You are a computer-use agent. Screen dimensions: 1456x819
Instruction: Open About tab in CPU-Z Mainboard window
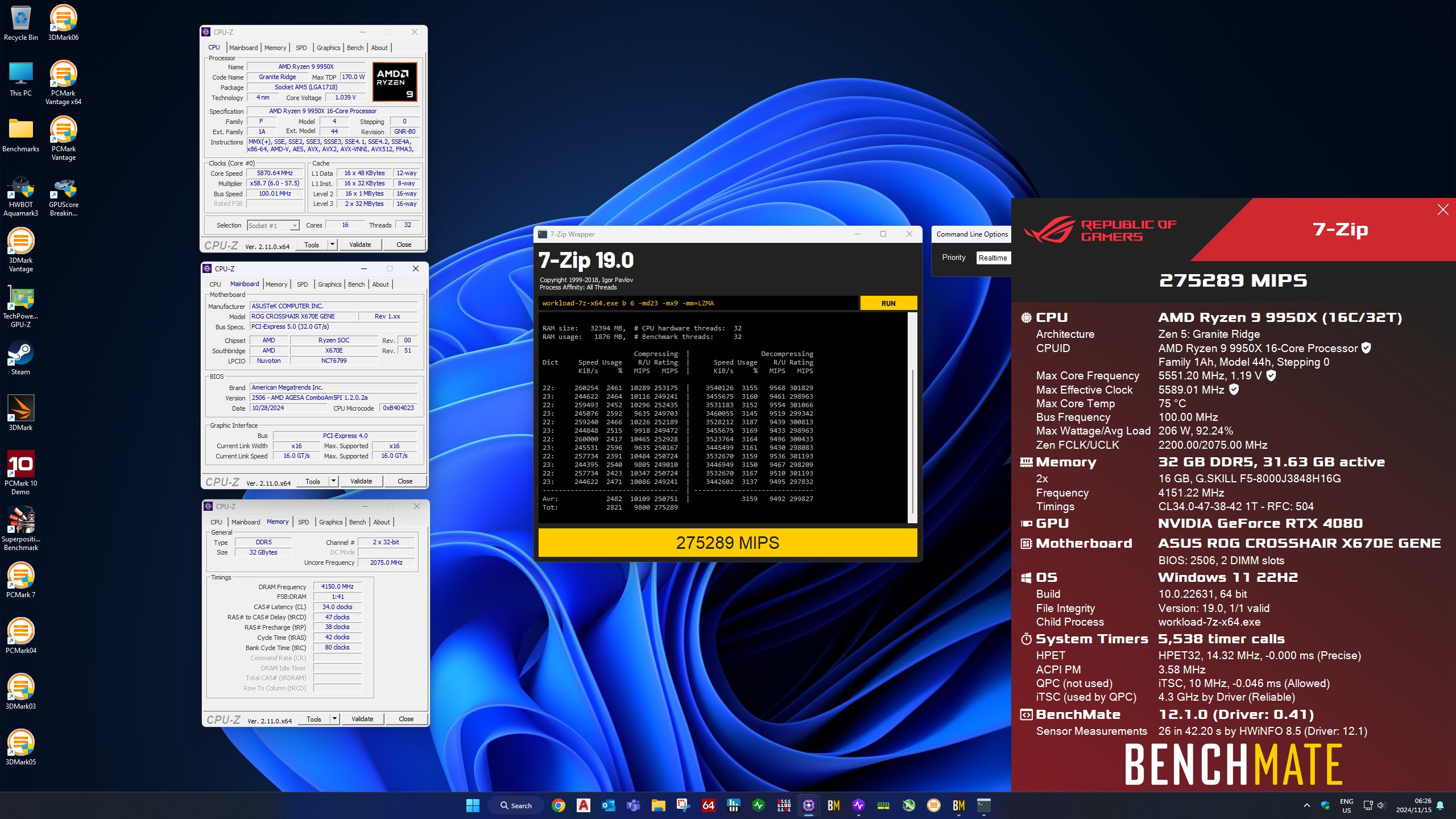(x=381, y=284)
